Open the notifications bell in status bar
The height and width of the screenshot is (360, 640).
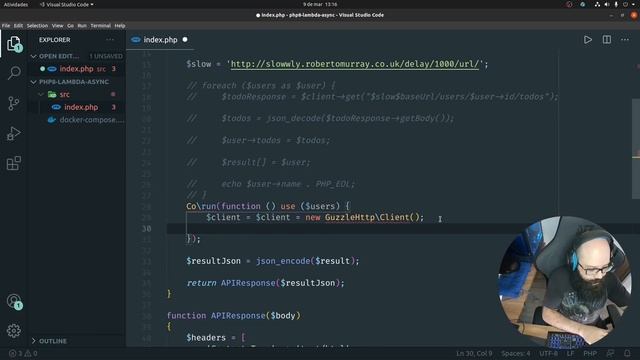click(627, 353)
